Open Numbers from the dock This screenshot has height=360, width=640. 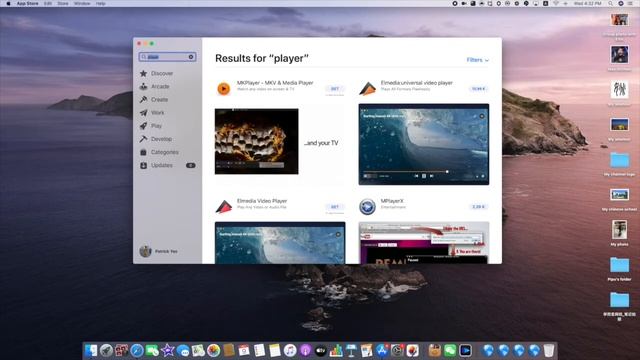pos(336,350)
